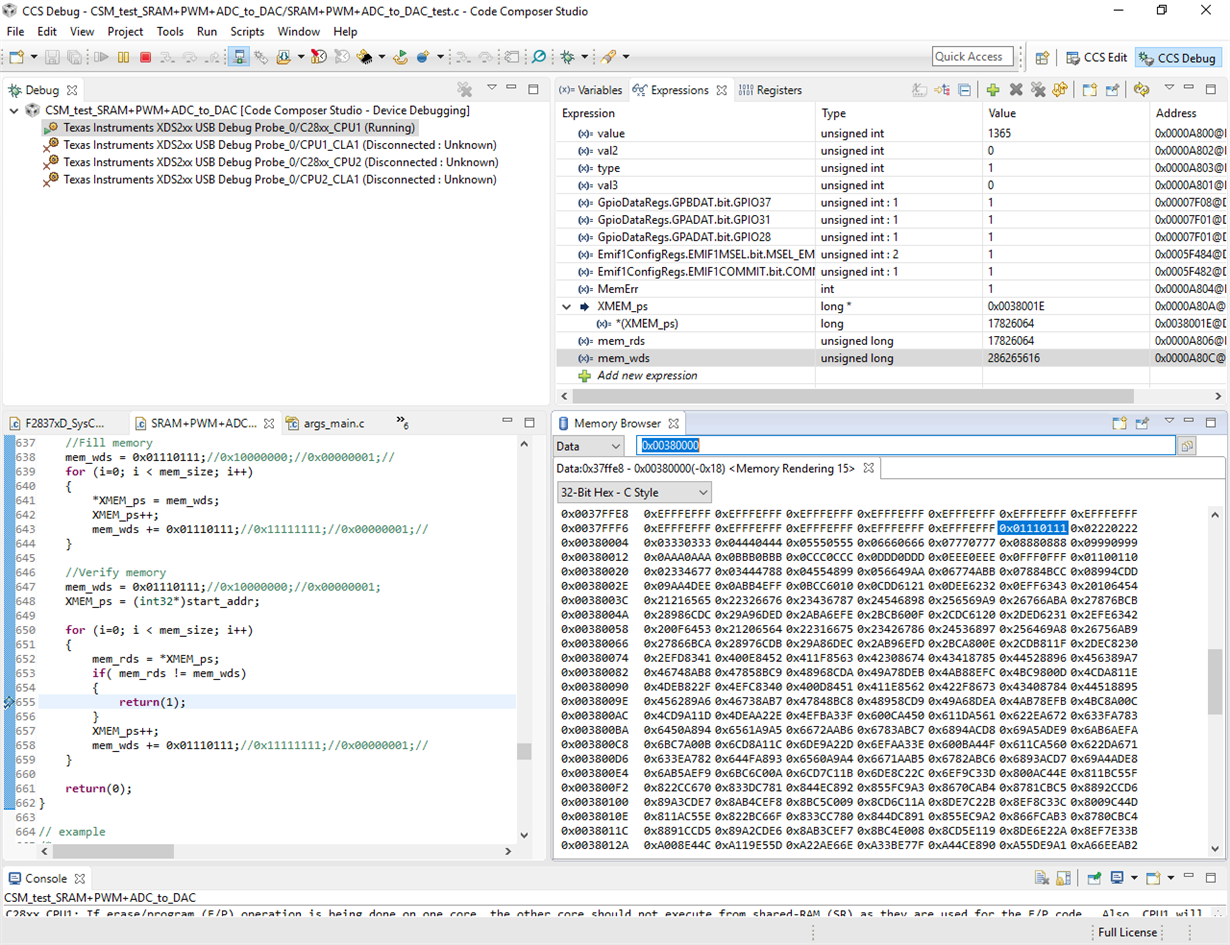Screen dimensions: 1230x945
Task: Open Load program dropdown arrow
Action: pyautogui.click(x=301, y=57)
